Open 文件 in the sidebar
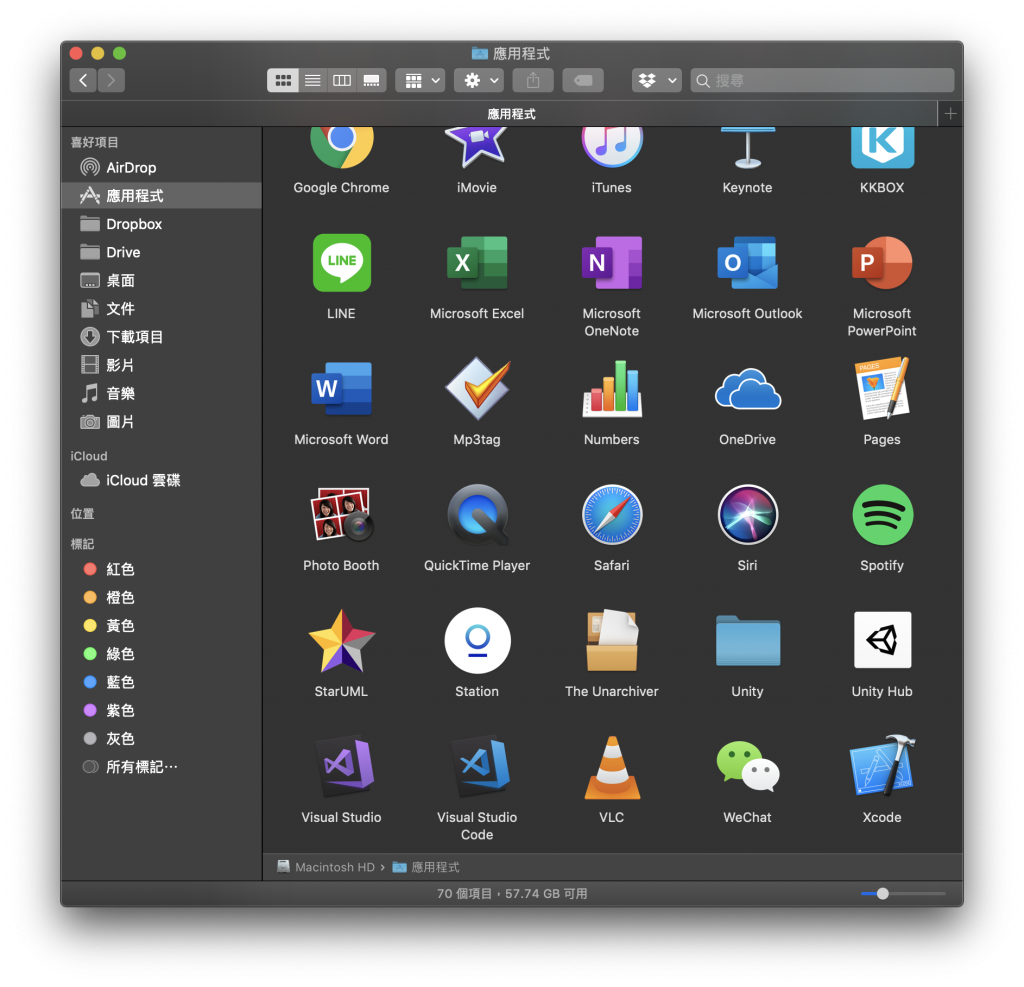The height and width of the screenshot is (987, 1024). [161, 309]
